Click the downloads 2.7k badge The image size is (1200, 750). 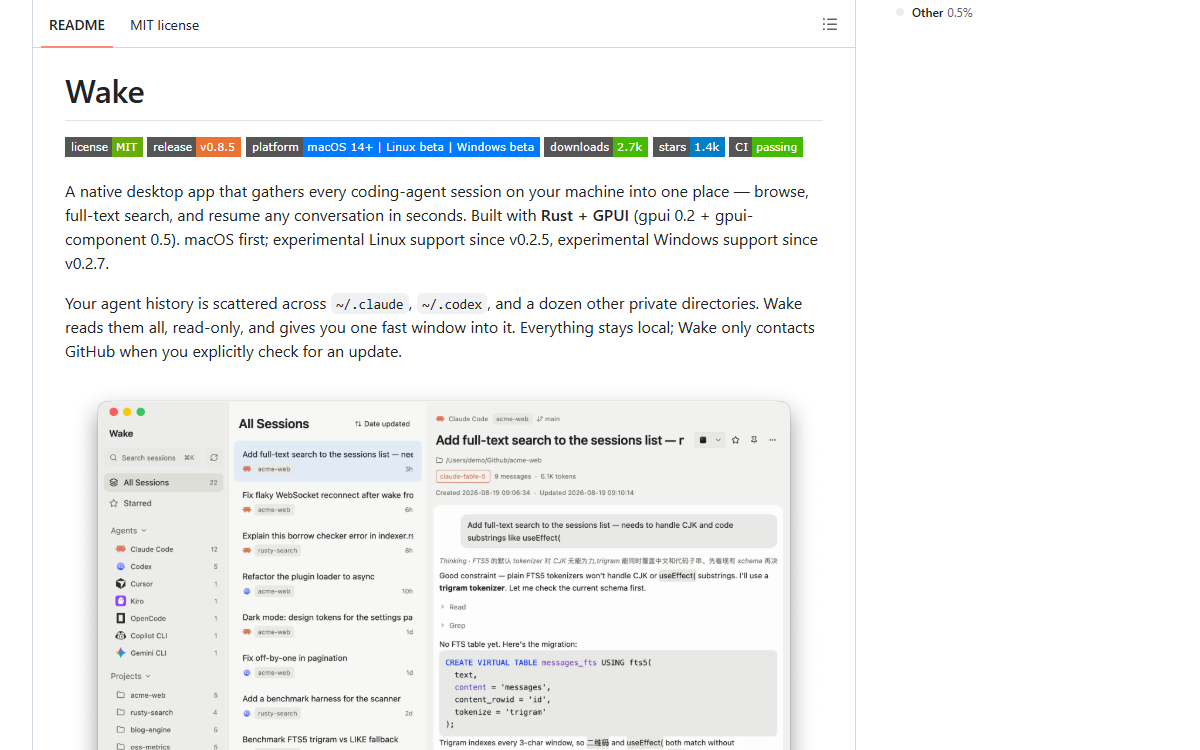596,147
